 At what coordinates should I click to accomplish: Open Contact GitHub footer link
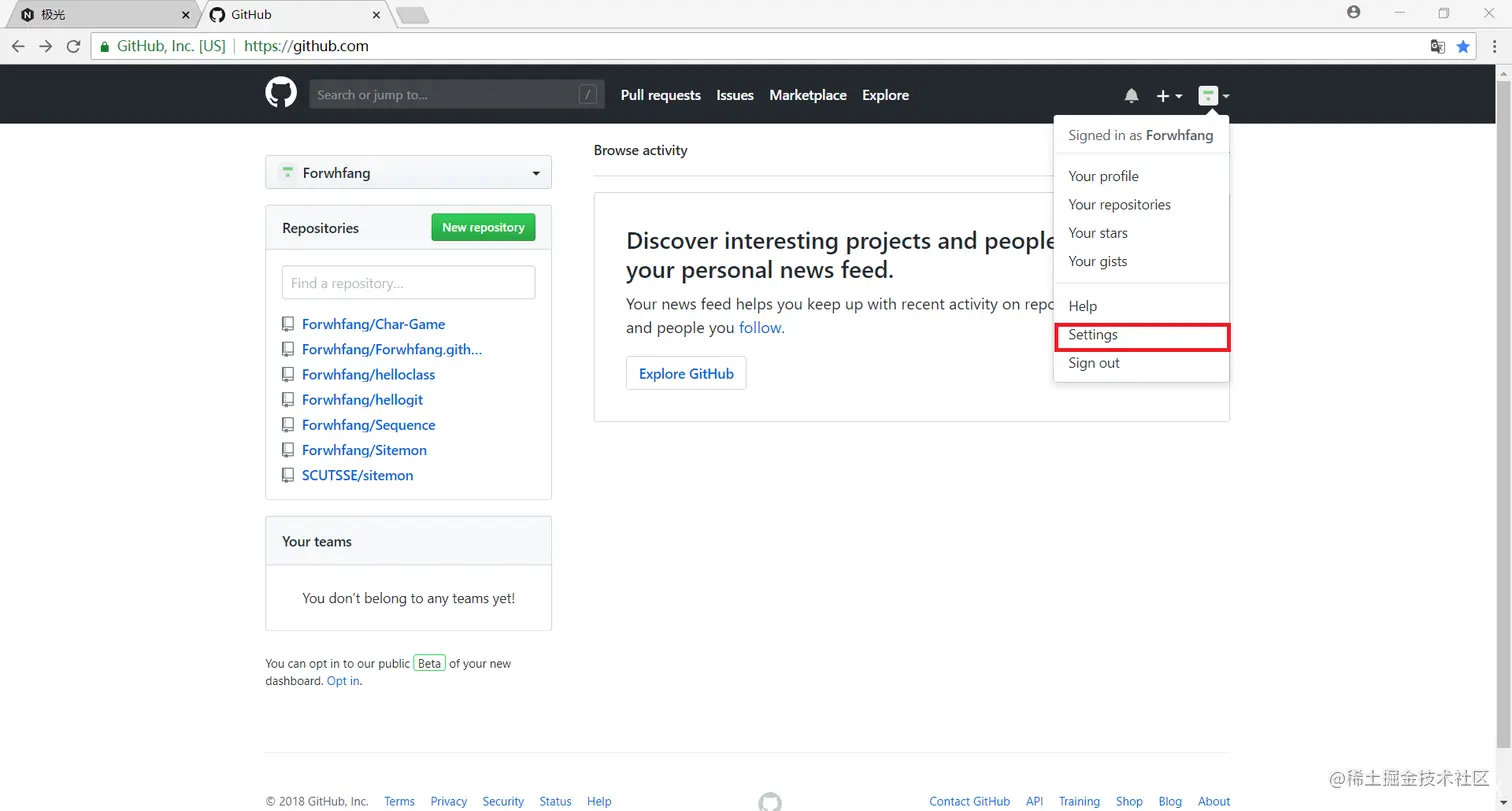point(969,801)
